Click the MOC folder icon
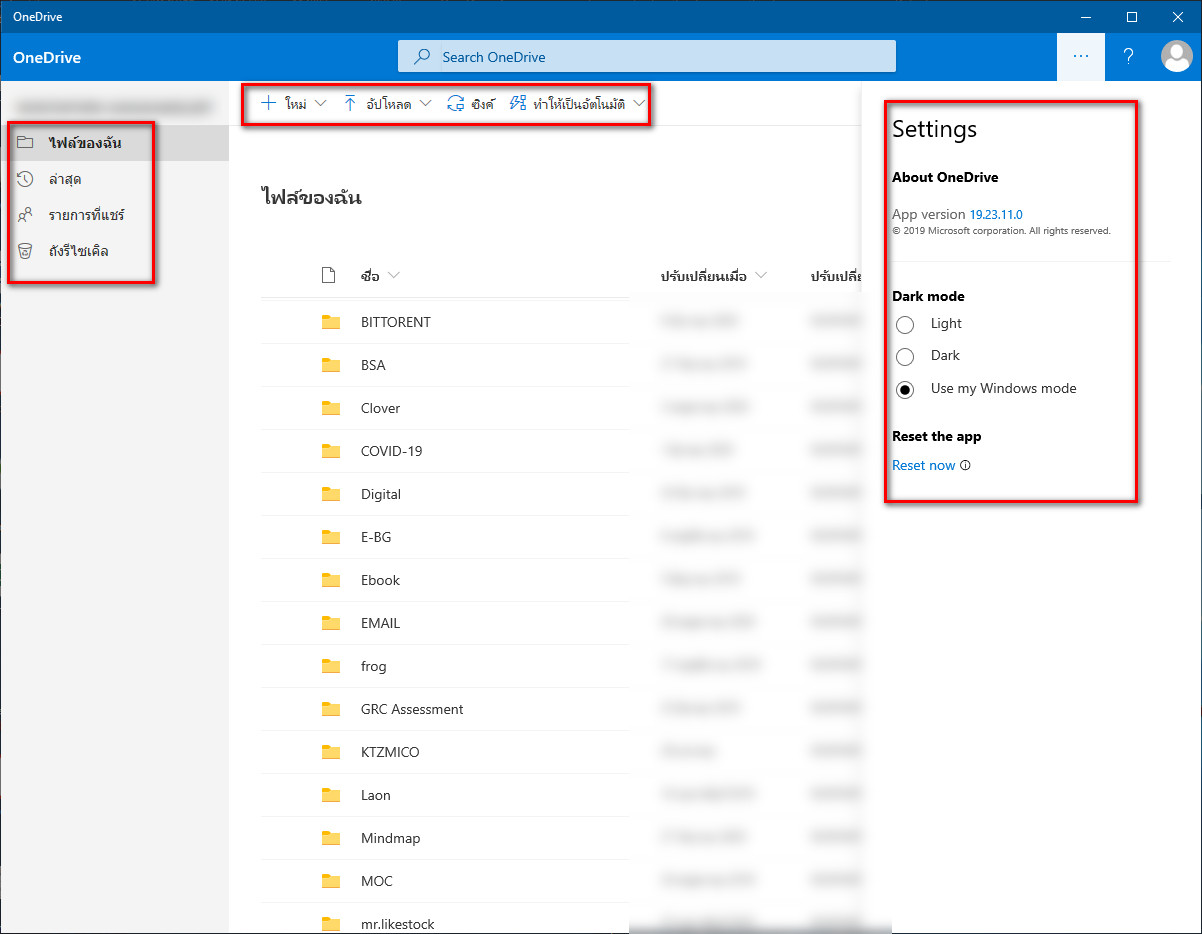The width and height of the screenshot is (1202, 934). pos(331,881)
